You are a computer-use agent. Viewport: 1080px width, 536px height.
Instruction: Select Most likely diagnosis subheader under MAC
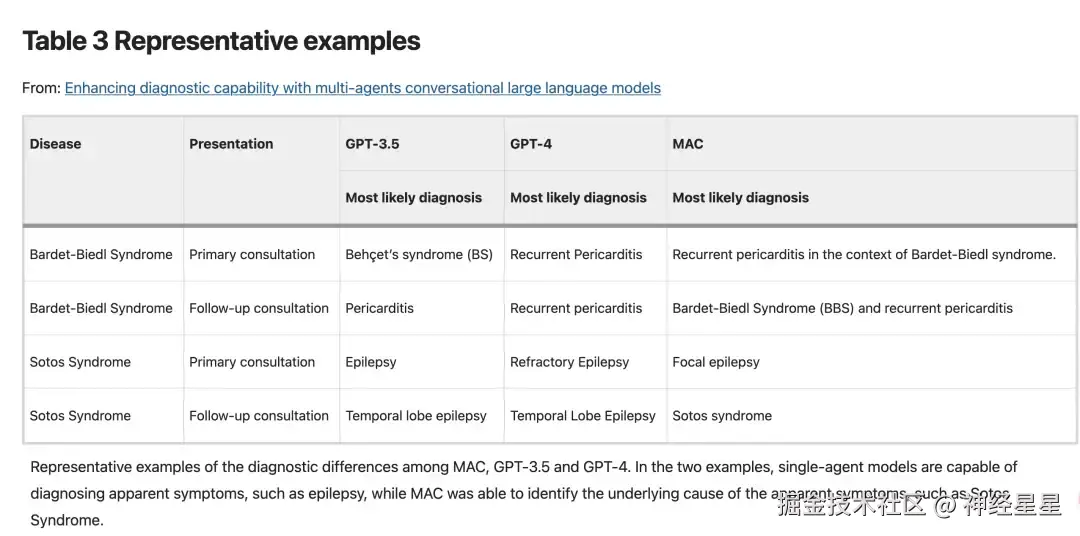click(740, 198)
